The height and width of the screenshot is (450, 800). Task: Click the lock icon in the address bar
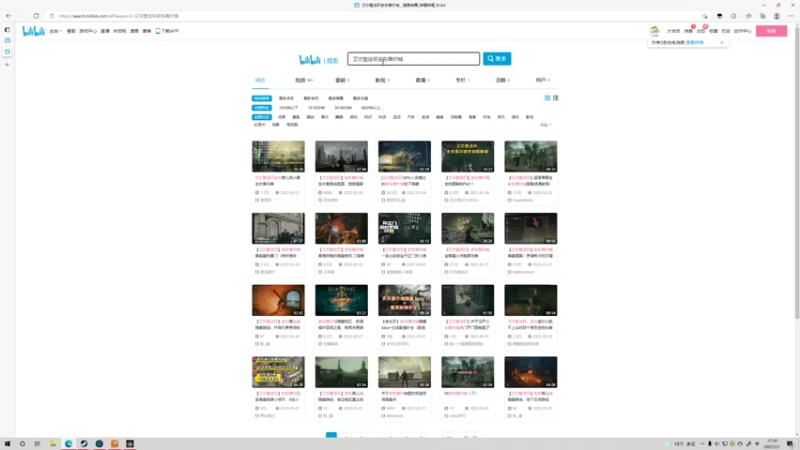(52, 16)
